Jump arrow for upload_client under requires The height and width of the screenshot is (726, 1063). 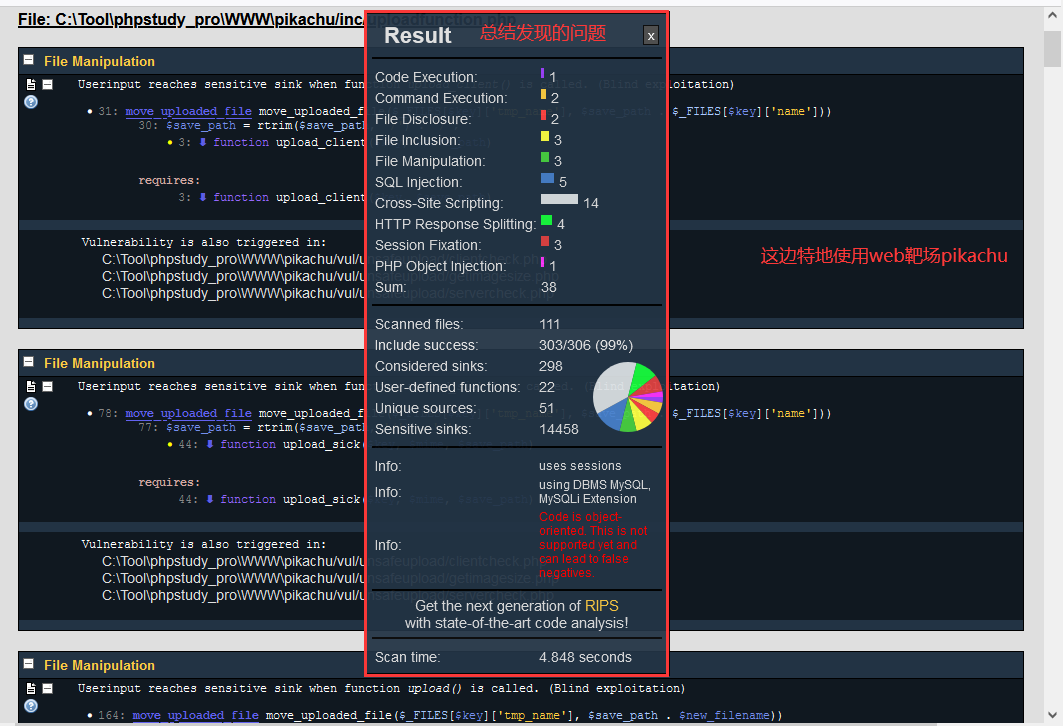click(203, 197)
